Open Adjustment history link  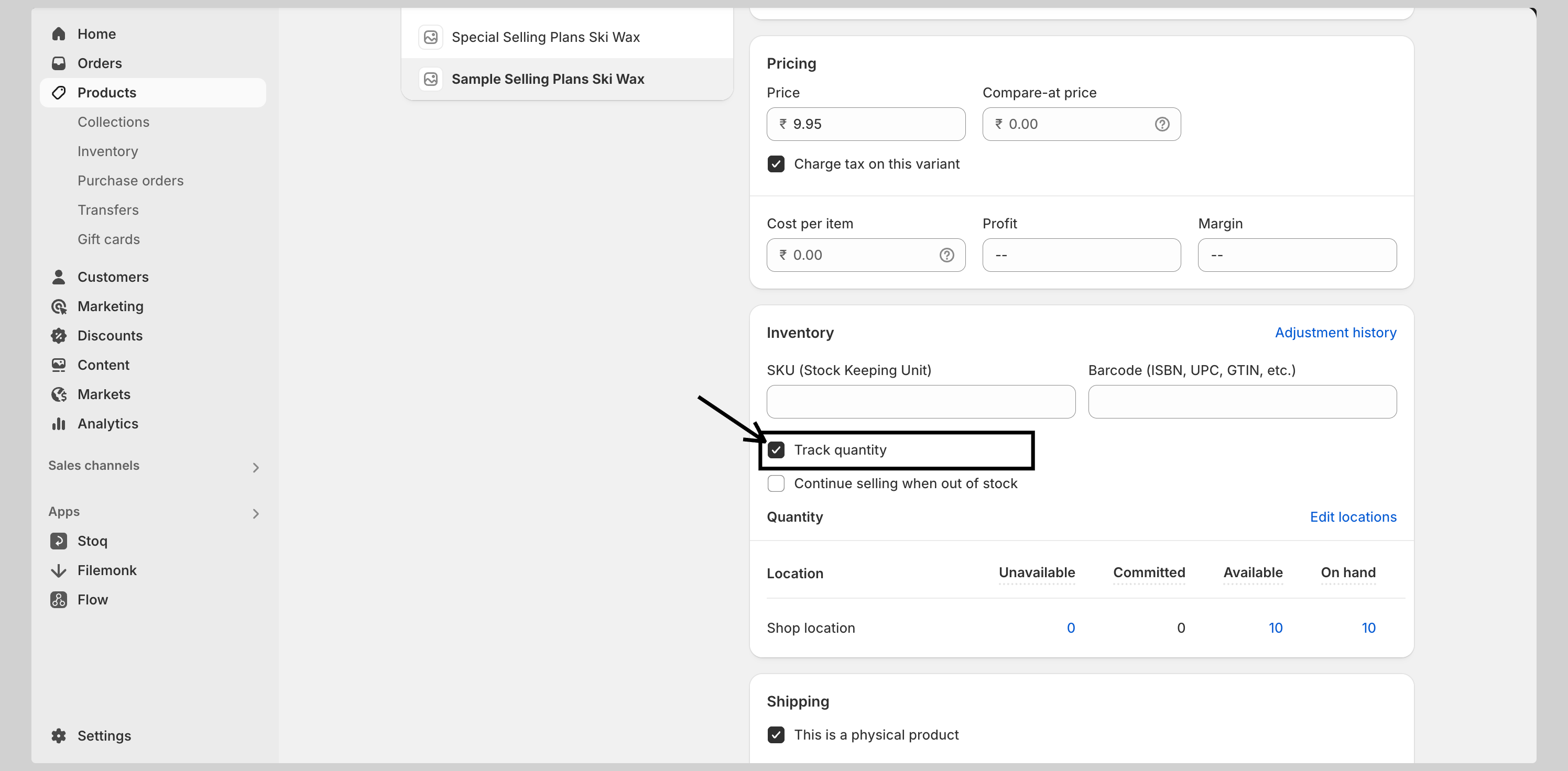(1335, 333)
